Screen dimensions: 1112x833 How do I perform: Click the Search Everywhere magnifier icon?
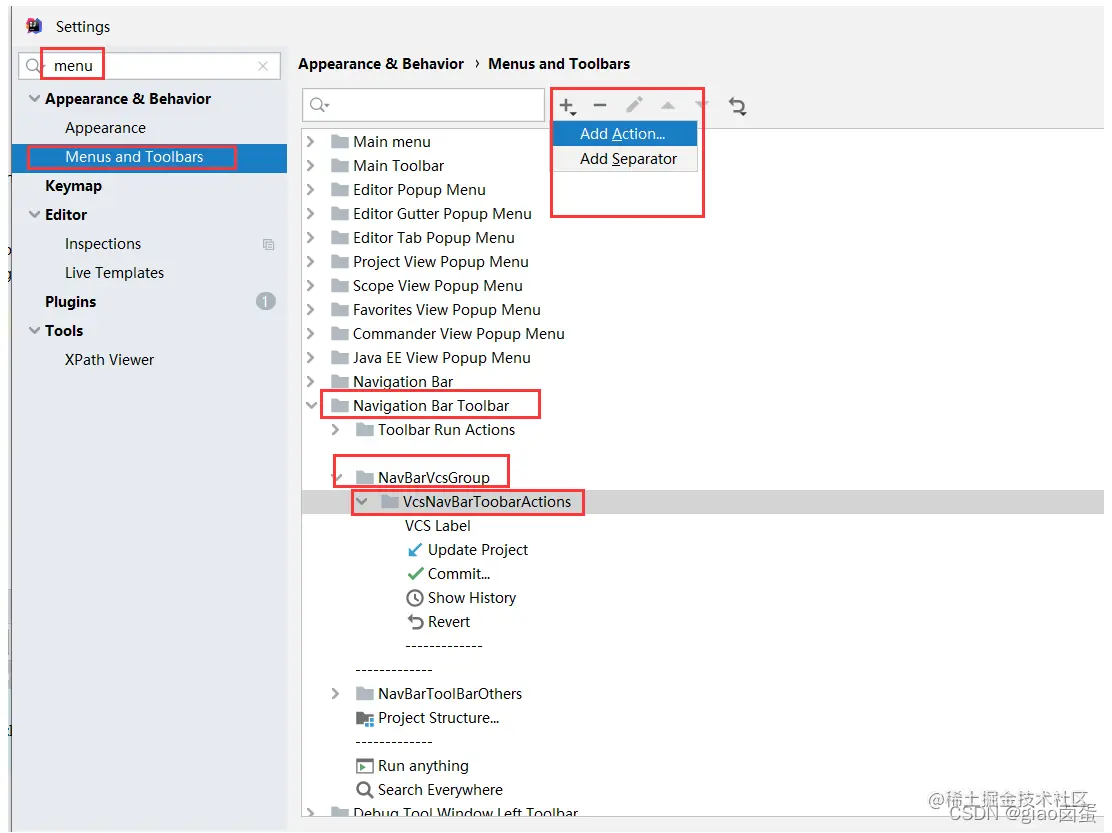365,790
